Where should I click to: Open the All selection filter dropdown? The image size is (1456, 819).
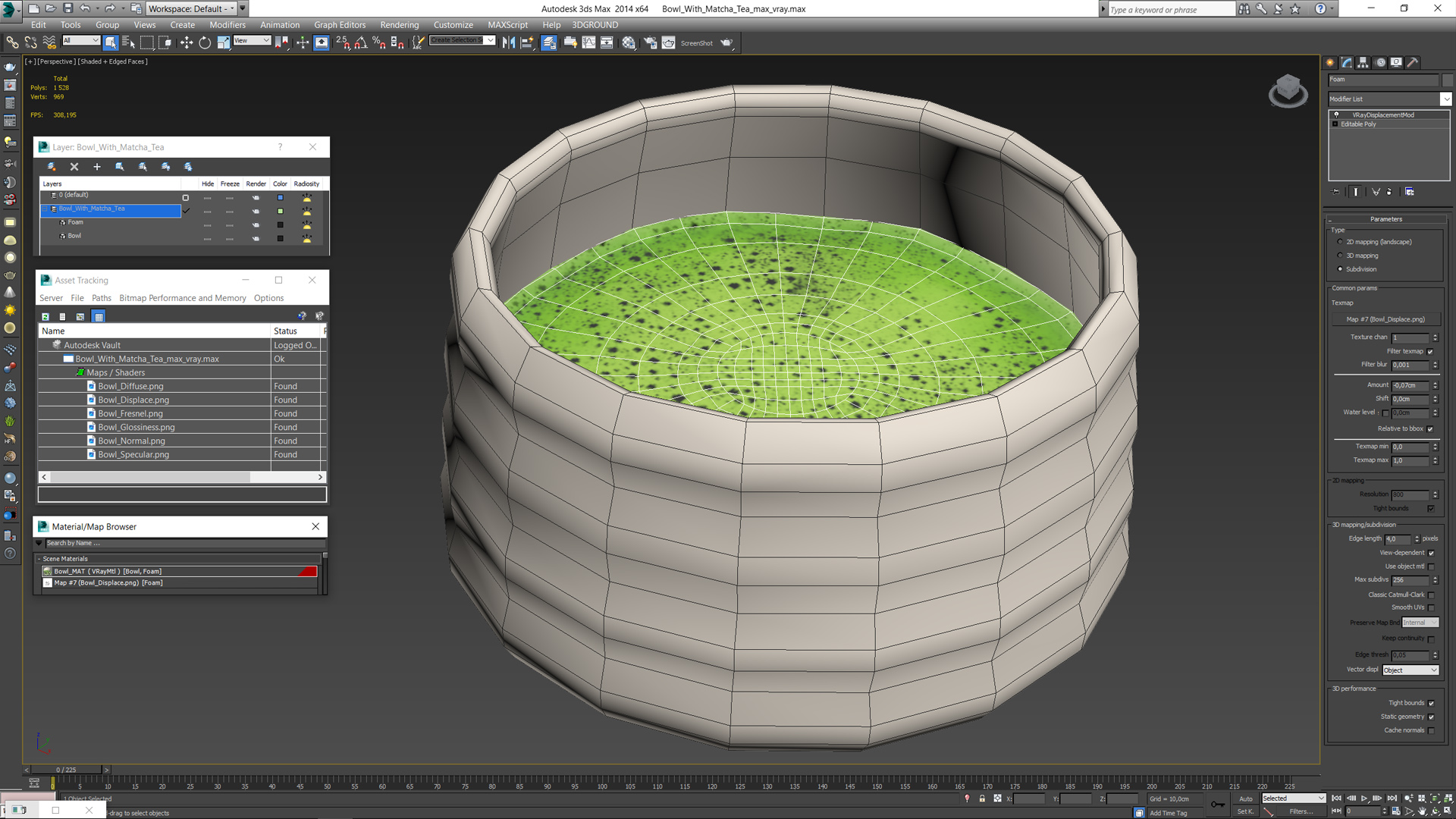(81, 41)
